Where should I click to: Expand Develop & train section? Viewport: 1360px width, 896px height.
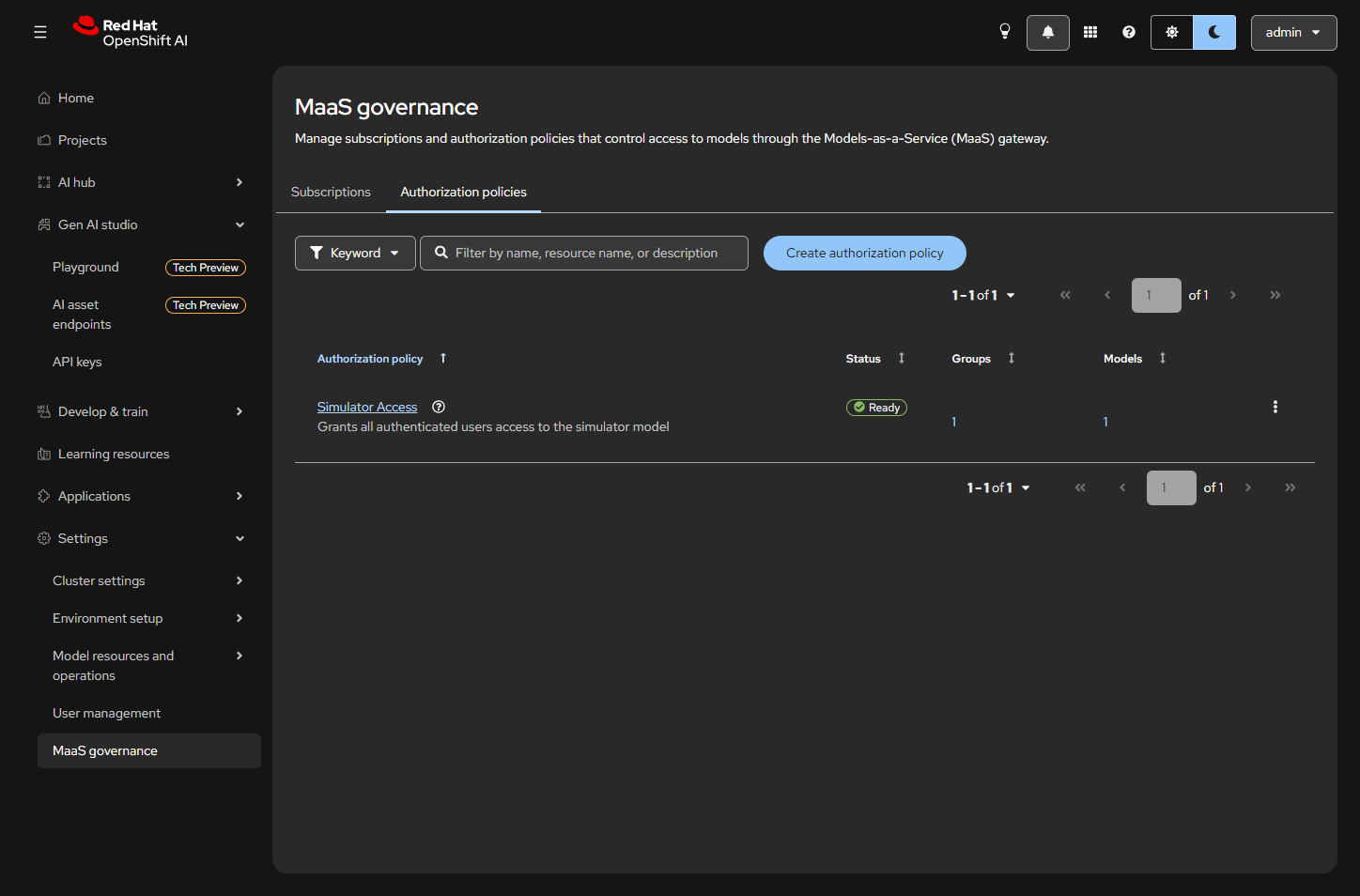coord(149,411)
